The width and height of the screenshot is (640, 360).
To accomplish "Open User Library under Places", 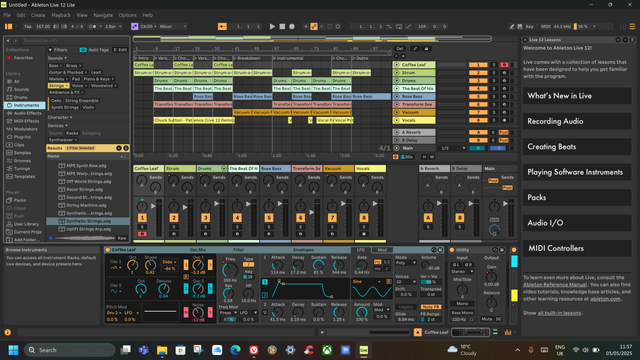I will pos(26,224).
